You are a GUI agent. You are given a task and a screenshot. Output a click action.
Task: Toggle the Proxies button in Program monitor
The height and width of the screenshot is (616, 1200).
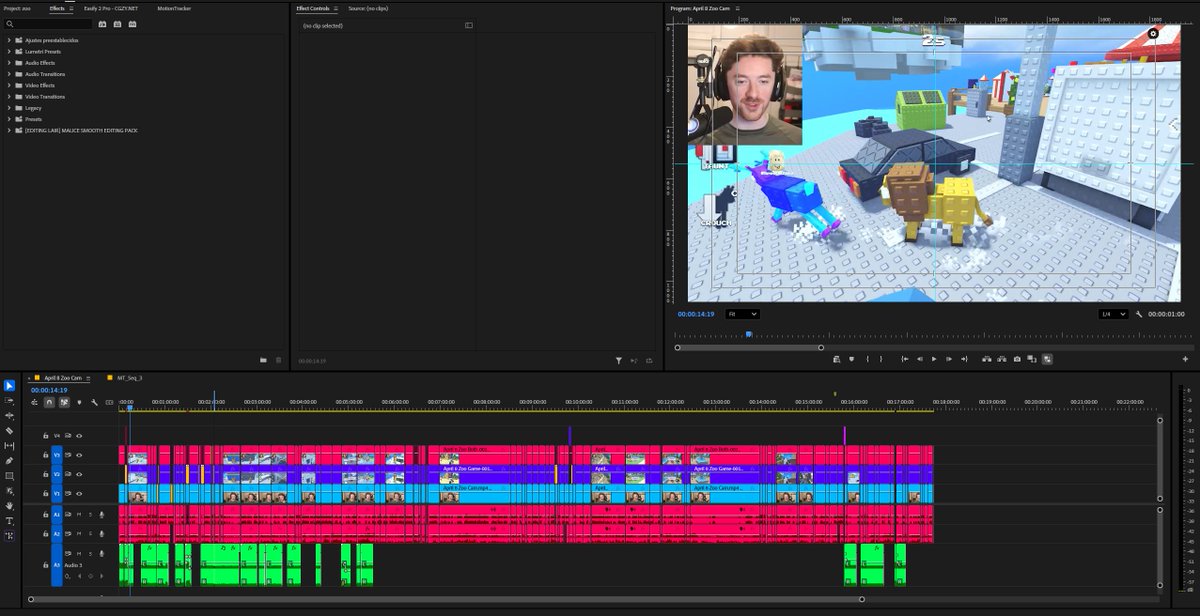point(1047,358)
